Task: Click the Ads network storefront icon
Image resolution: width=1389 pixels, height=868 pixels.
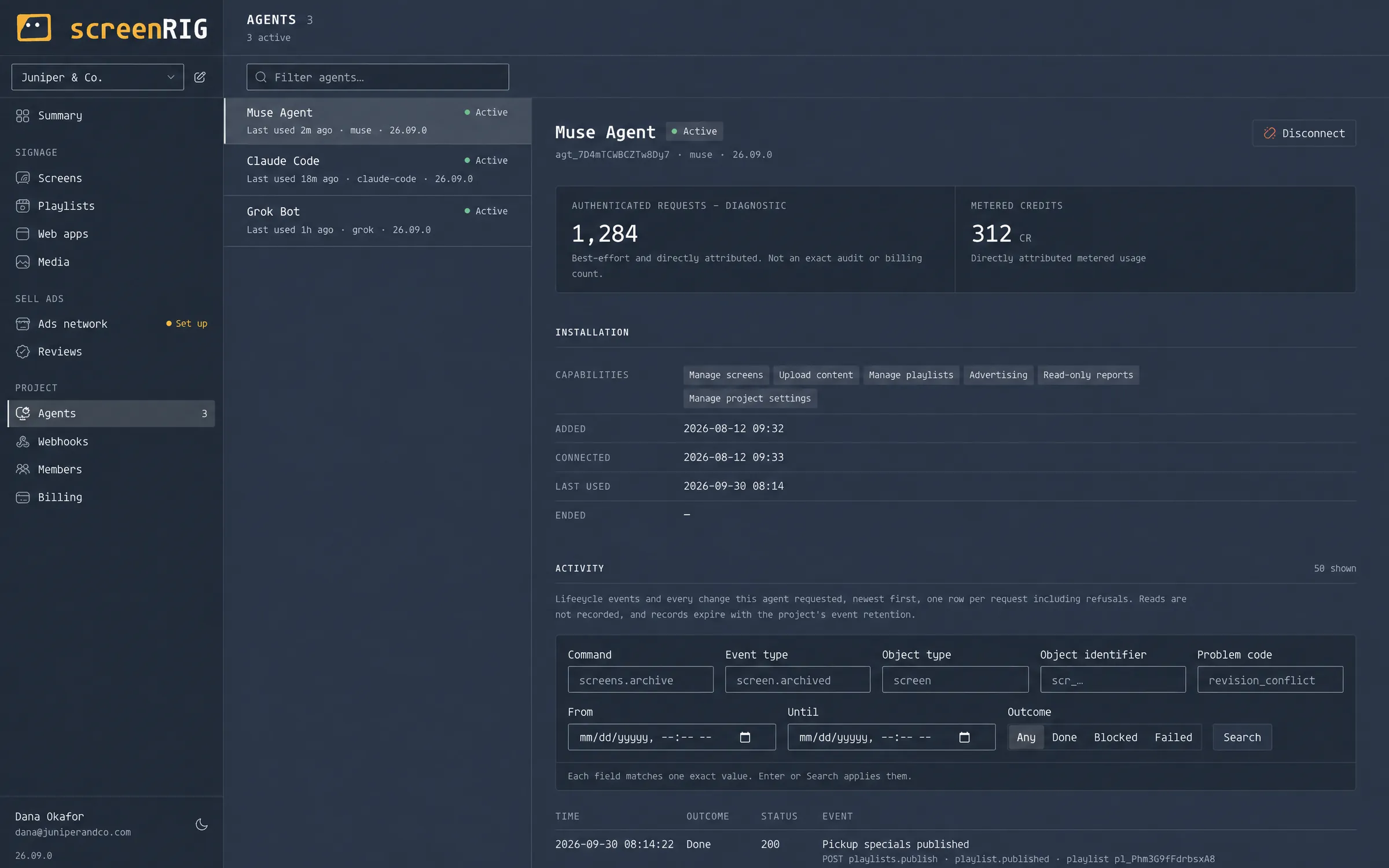Action: click(23, 324)
